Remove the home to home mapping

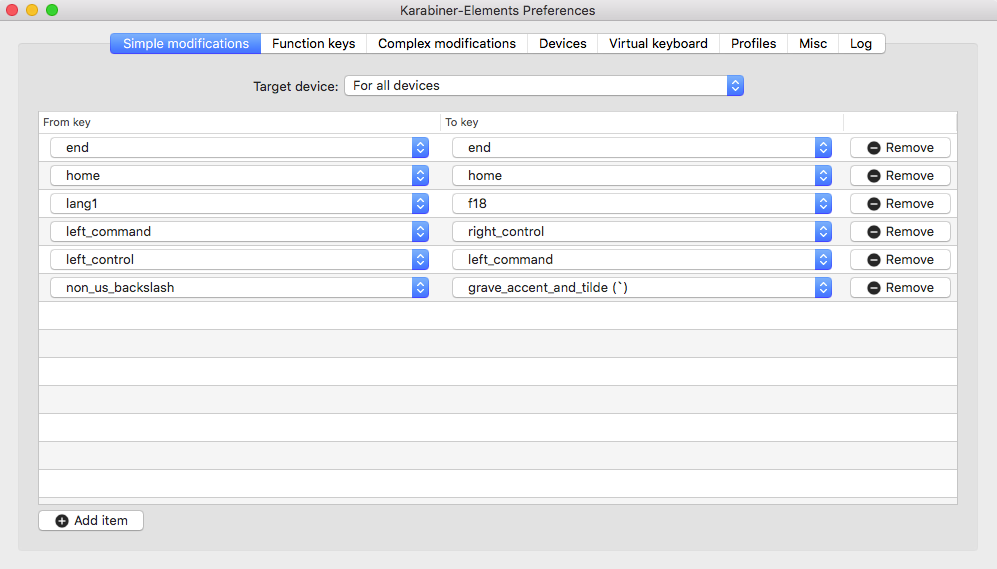(900, 175)
